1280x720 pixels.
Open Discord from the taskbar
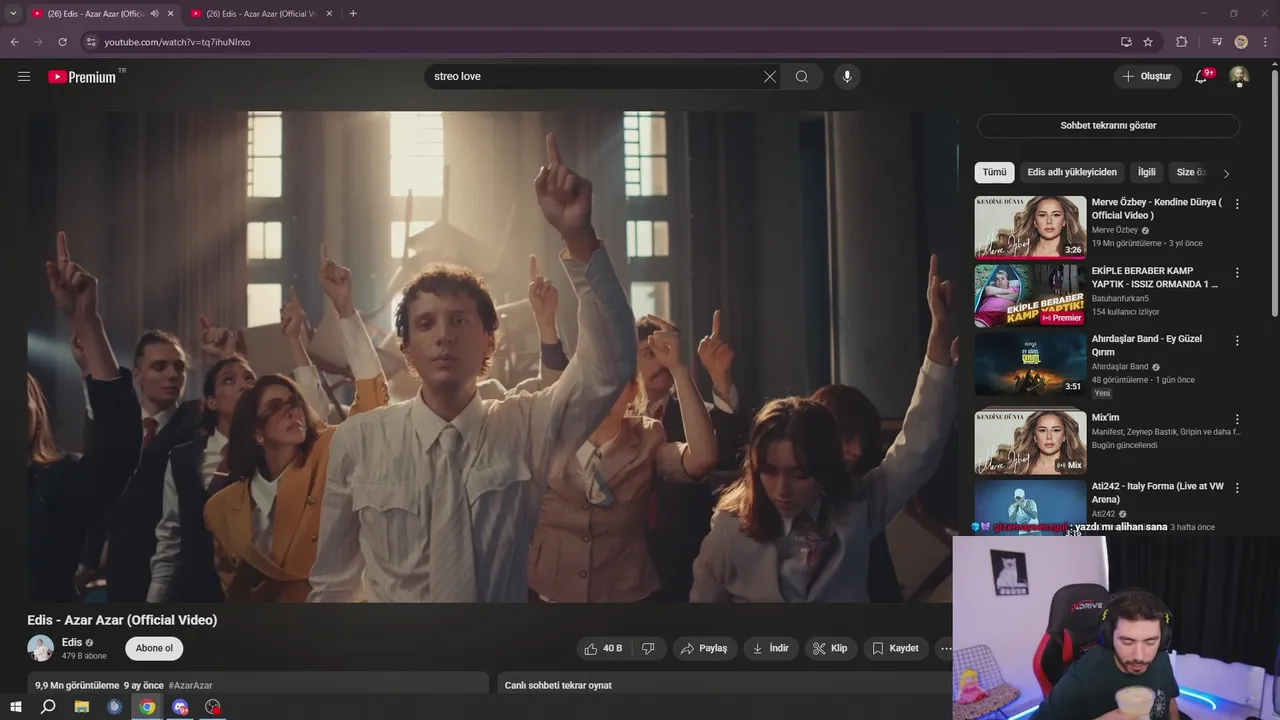180,707
